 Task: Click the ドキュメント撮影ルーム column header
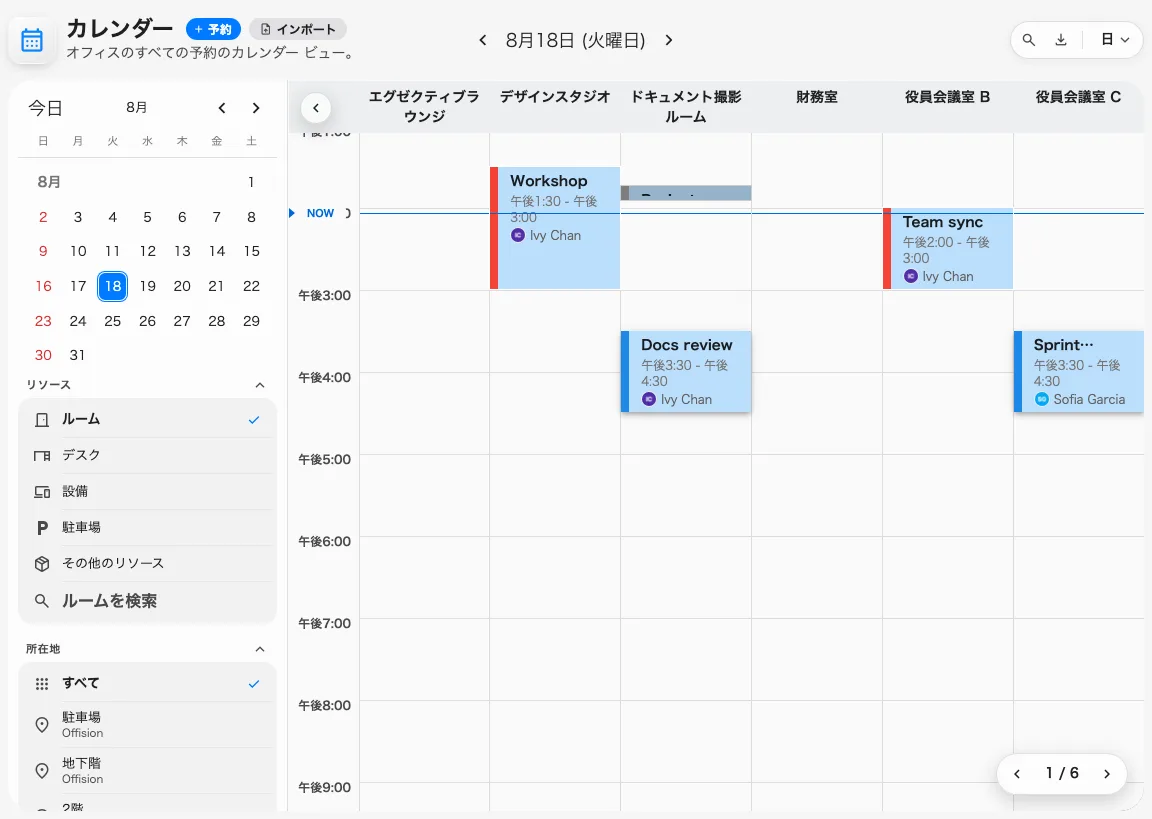tap(686, 107)
